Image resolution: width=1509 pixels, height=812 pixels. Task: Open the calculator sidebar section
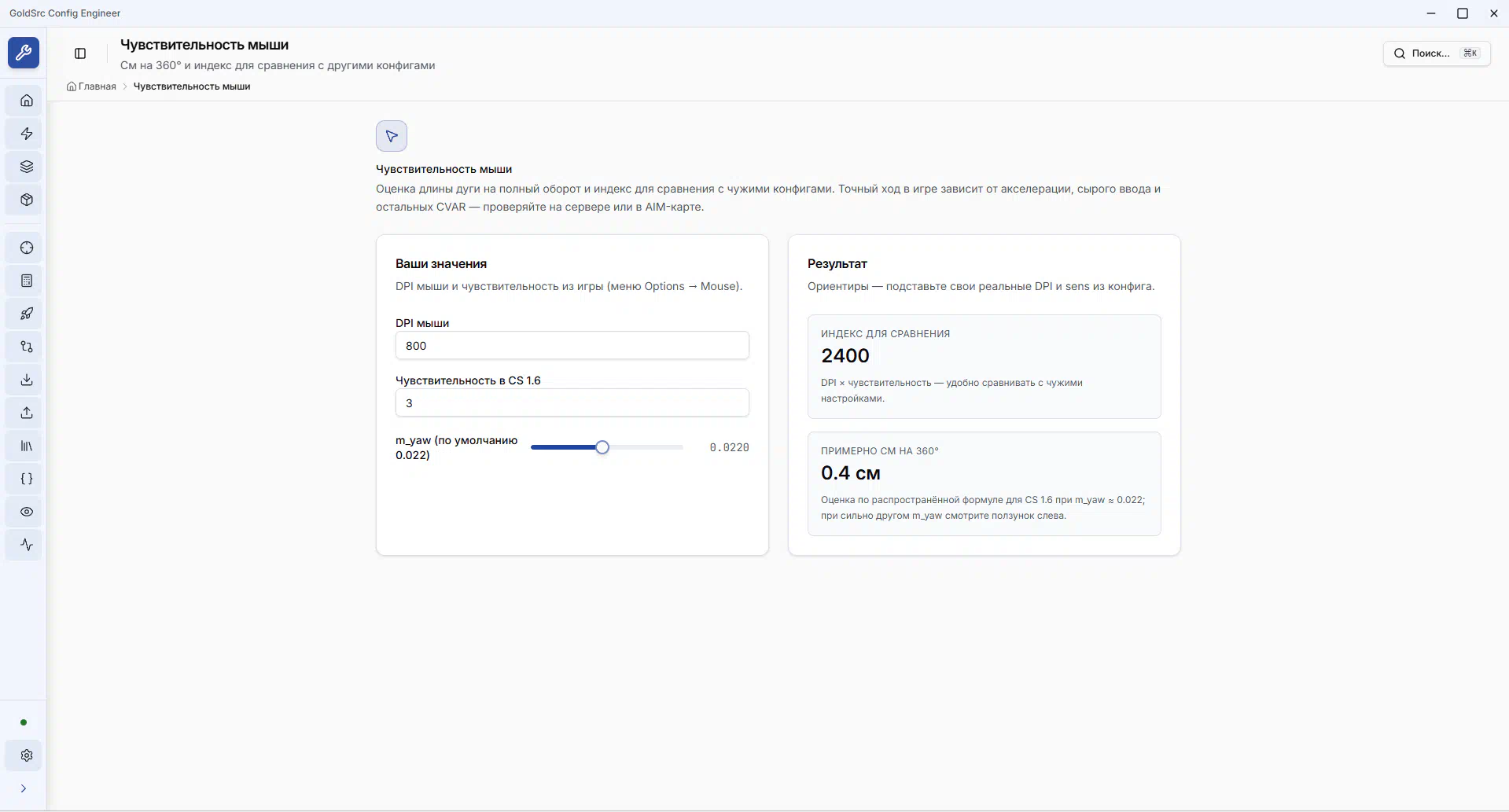[27, 281]
